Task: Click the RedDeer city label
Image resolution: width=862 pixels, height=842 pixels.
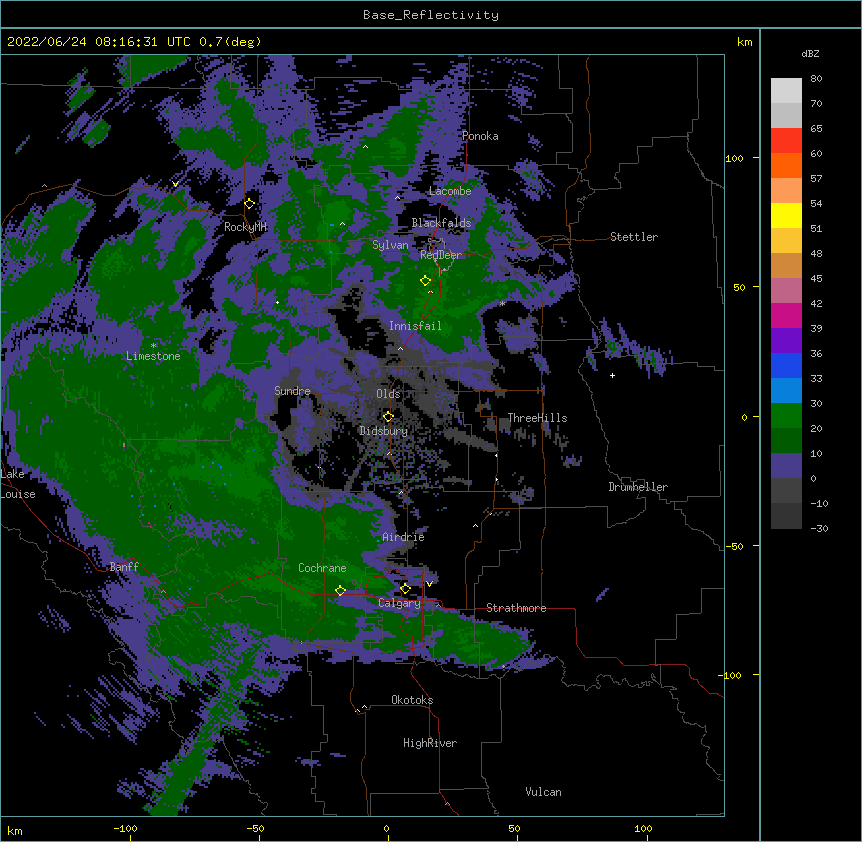Action: point(441,255)
